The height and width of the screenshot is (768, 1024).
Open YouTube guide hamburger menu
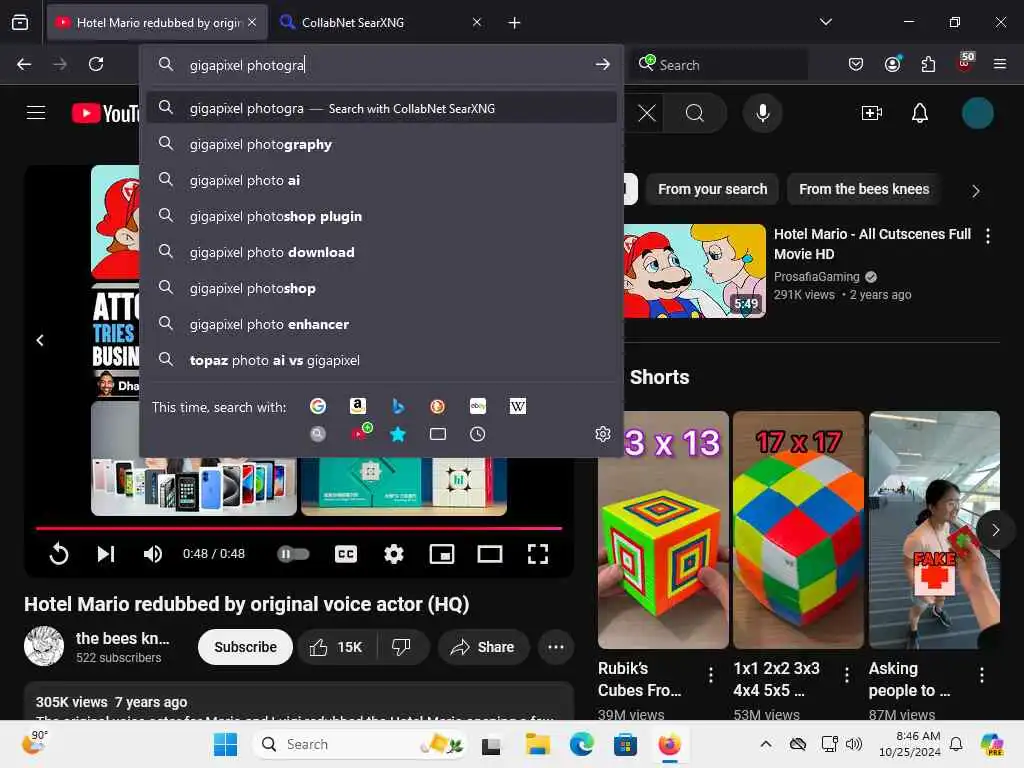[x=36, y=113]
